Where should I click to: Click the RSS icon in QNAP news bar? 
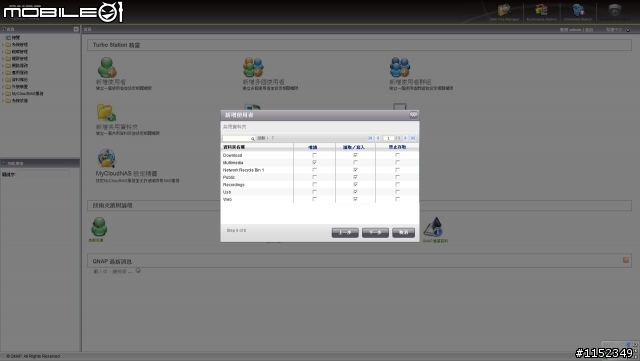pos(626,260)
